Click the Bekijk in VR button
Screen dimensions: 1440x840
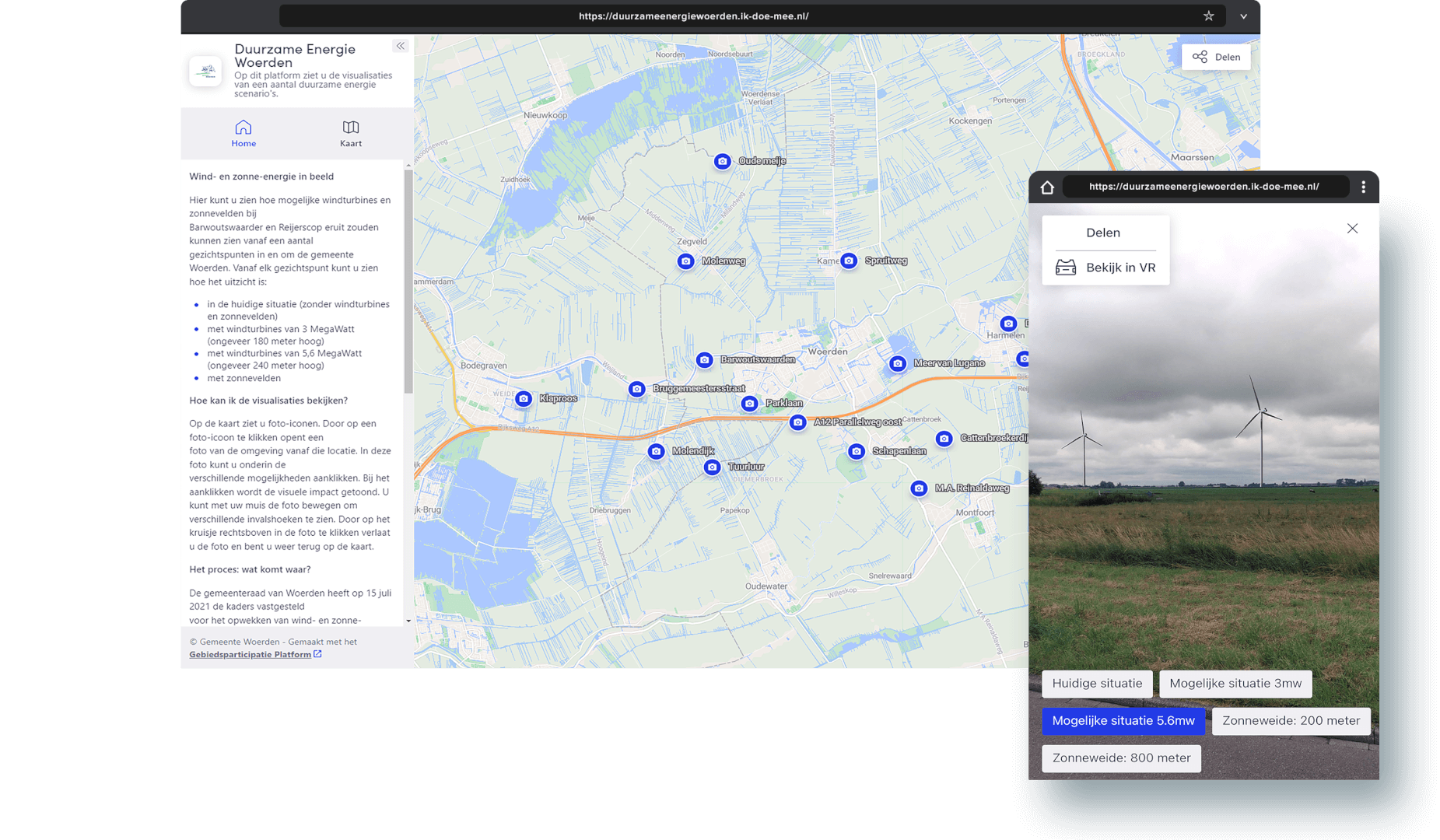click(1105, 268)
